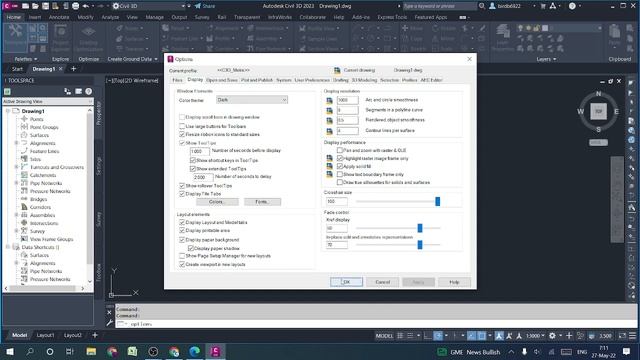Screen dimensions: 640x360
Task: Enable Pan and zoom with raster & OLE
Action: [340, 150]
